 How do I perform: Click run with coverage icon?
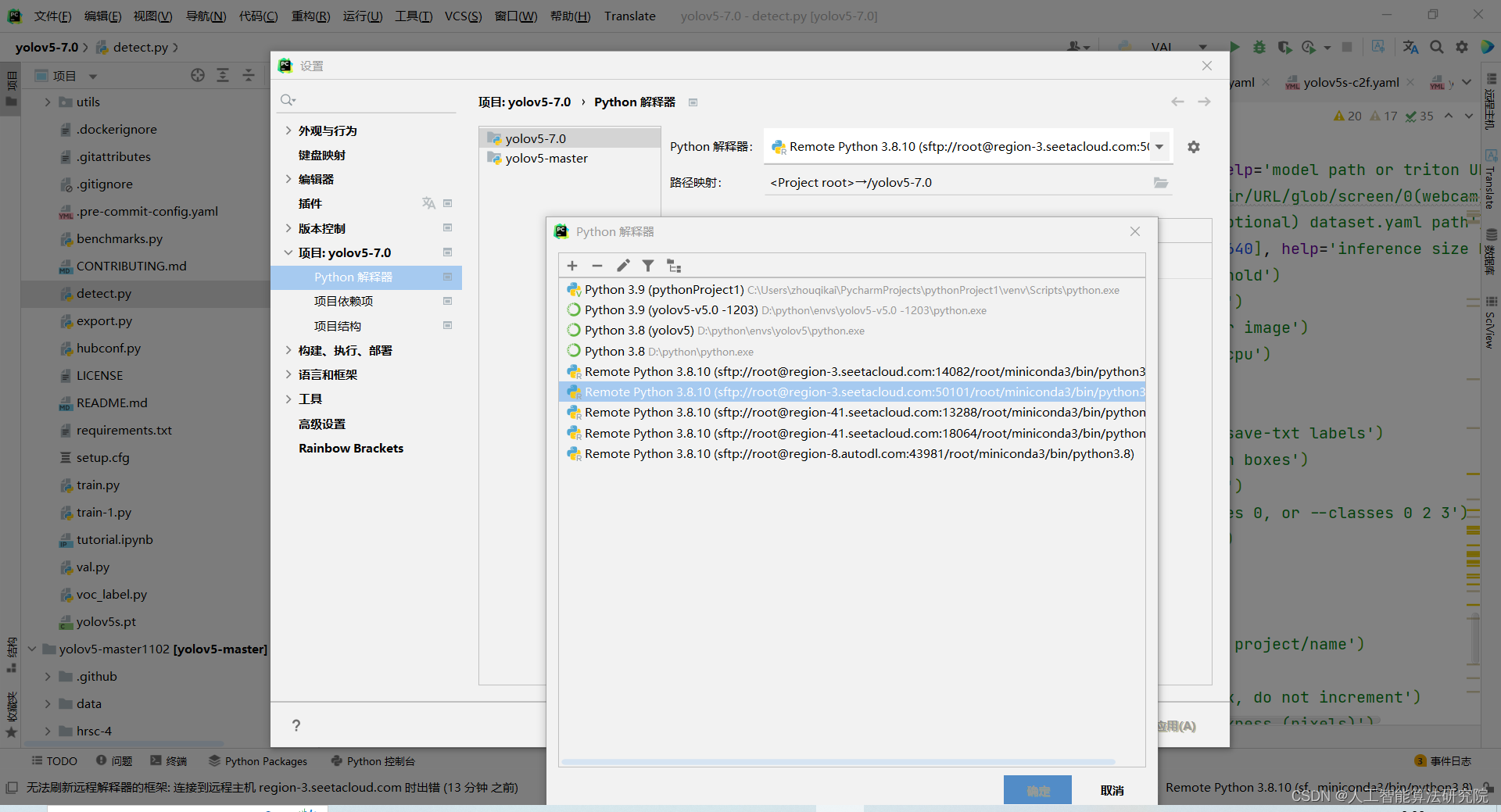1284,47
